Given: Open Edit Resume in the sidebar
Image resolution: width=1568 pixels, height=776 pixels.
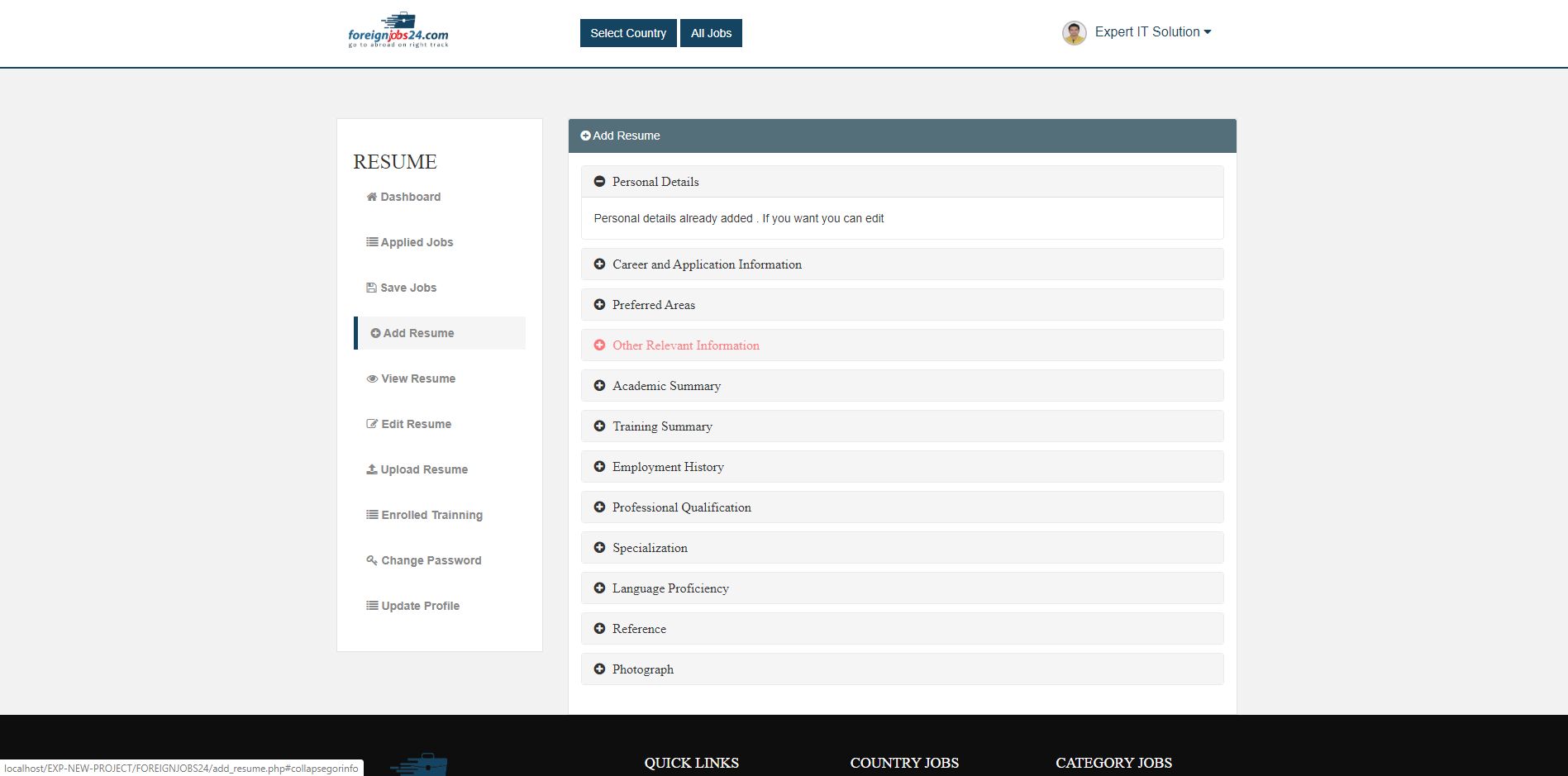Looking at the screenshot, I should coord(409,424).
